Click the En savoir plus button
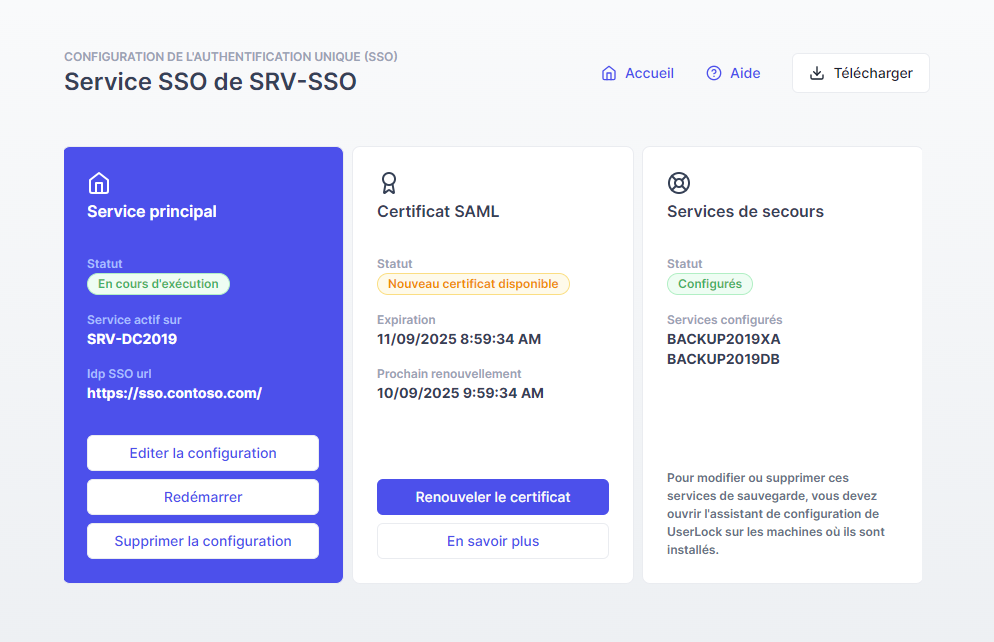This screenshot has width=994, height=642. tap(493, 541)
